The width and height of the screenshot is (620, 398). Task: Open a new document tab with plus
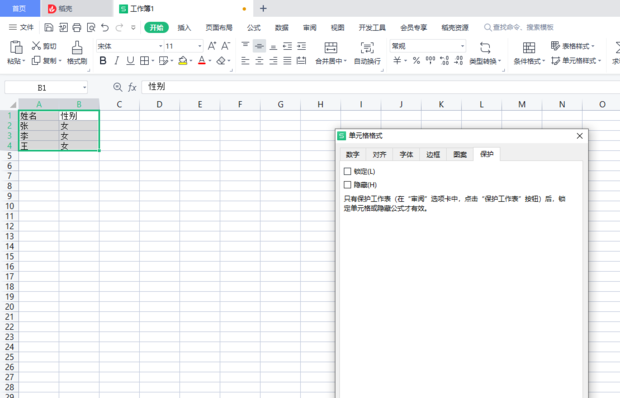click(x=263, y=8)
